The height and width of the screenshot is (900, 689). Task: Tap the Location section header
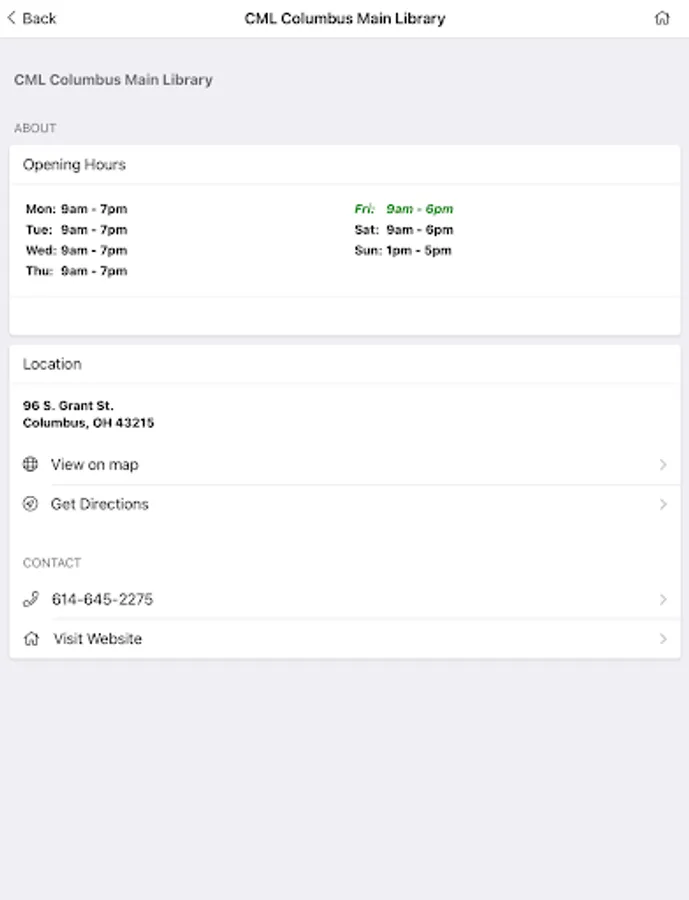[53, 364]
